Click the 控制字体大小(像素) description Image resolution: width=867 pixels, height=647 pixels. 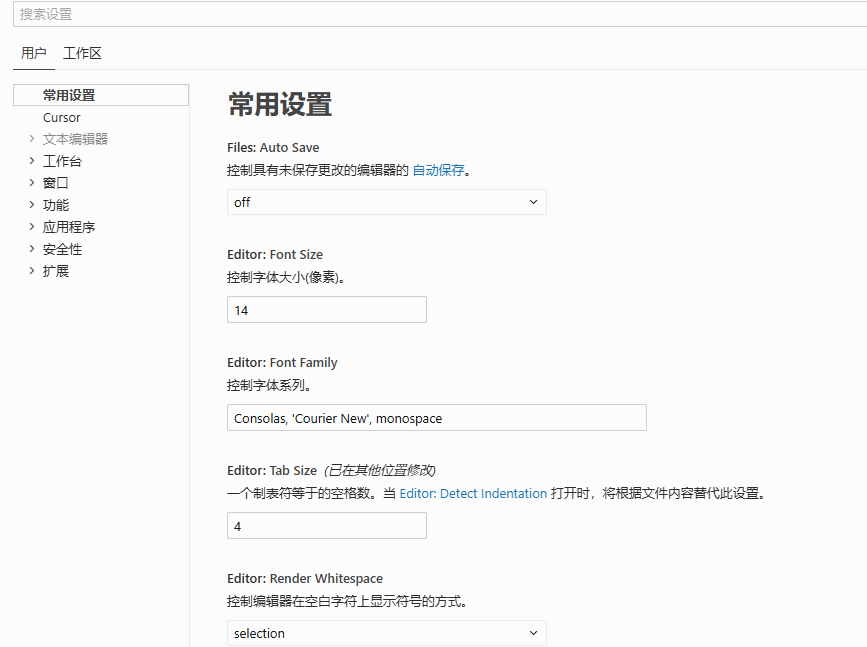(x=286, y=277)
